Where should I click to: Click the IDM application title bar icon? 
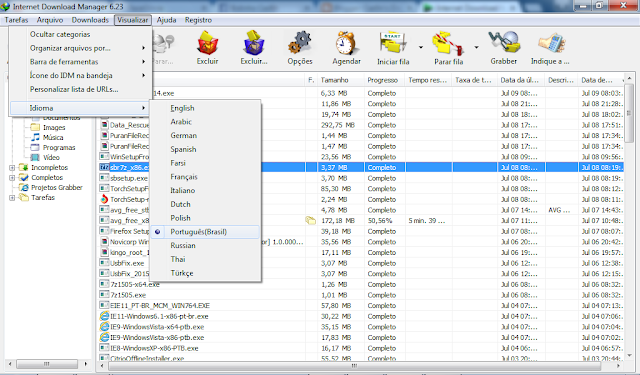(5, 7)
